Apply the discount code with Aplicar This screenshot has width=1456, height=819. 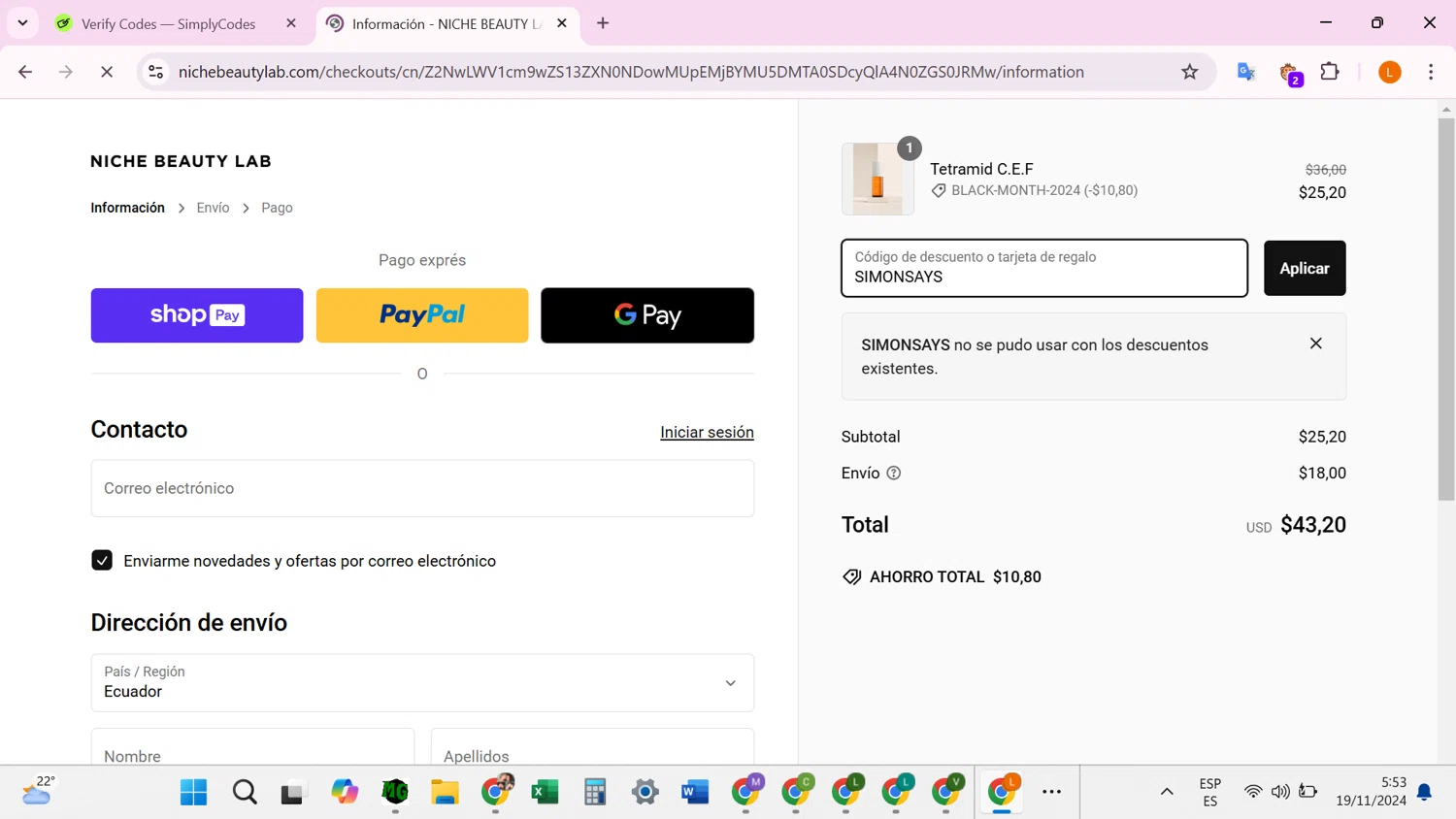pos(1305,268)
